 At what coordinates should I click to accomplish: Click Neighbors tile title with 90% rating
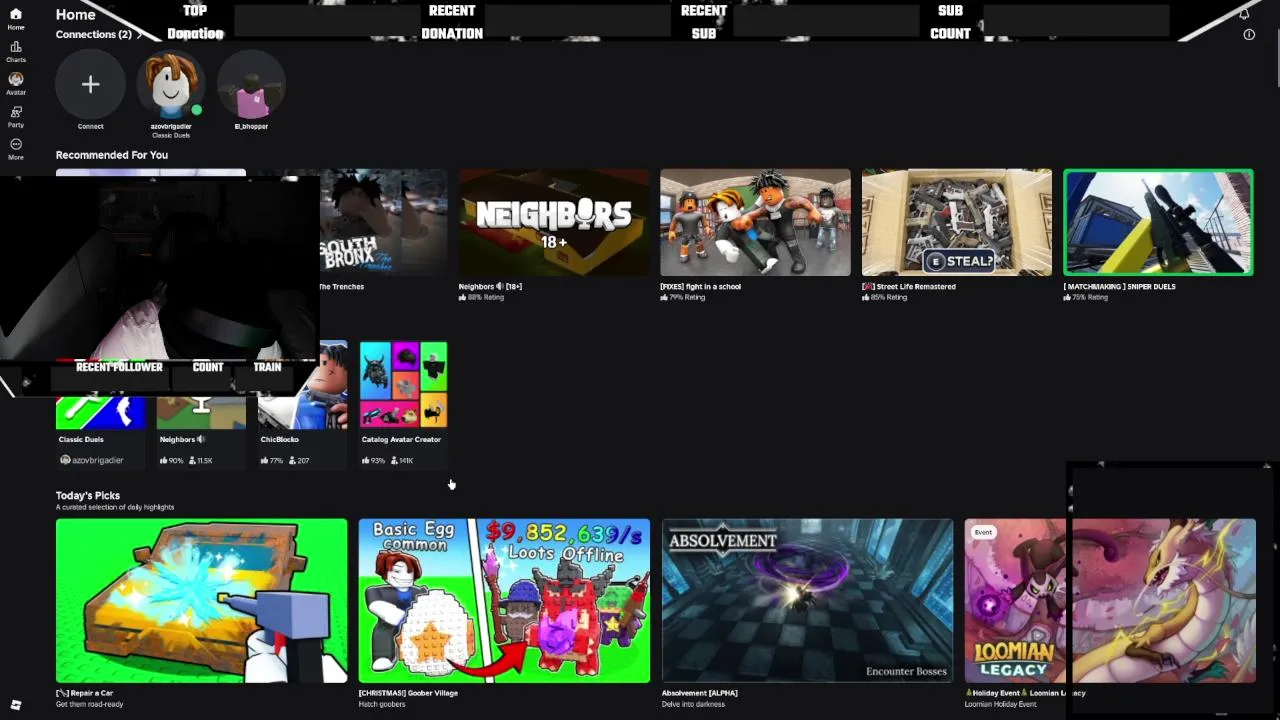coord(181,439)
